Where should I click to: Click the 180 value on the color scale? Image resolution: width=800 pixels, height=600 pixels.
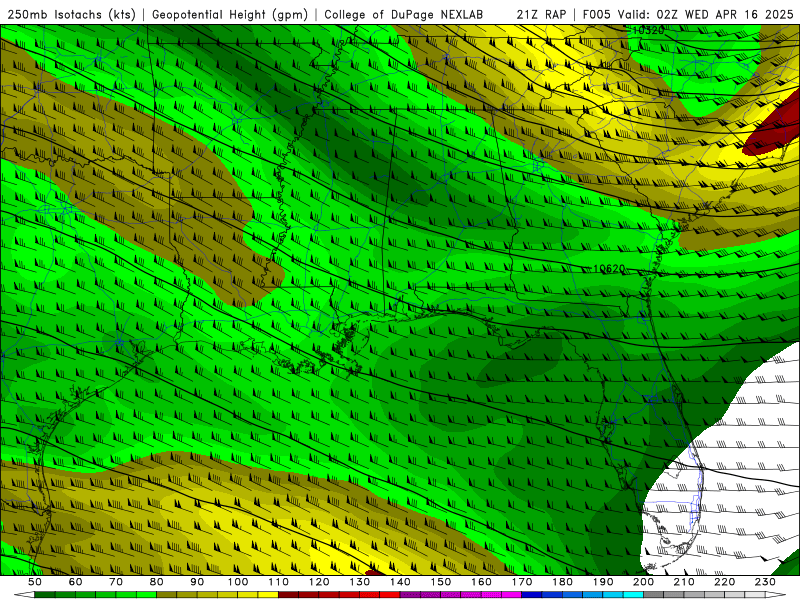[562, 582]
